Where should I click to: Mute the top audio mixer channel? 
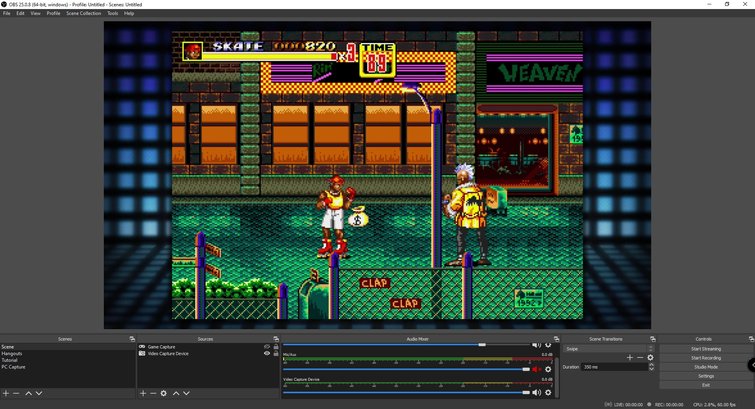click(x=536, y=345)
